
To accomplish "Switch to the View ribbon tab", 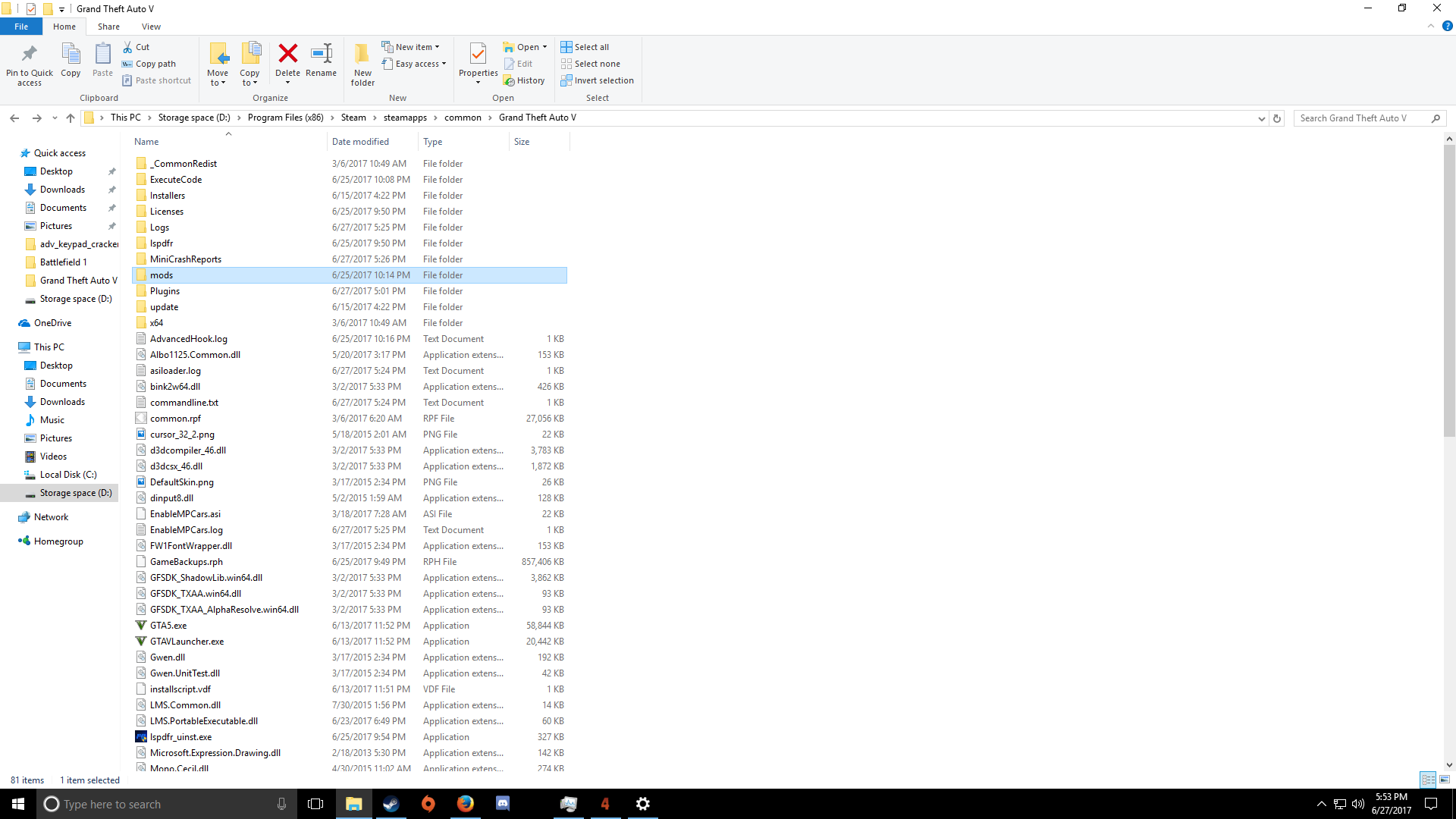I will 151,27.
